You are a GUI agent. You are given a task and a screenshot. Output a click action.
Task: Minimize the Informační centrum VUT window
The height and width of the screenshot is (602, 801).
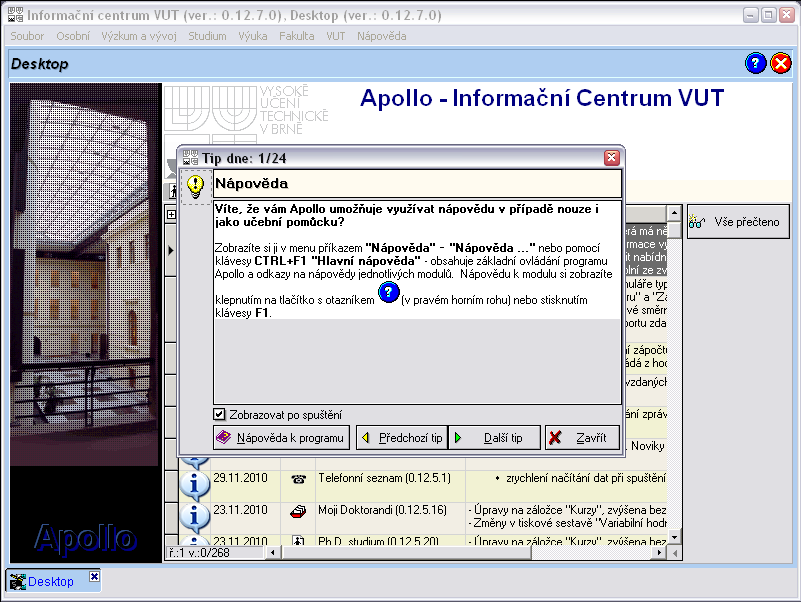coord(750,15)
